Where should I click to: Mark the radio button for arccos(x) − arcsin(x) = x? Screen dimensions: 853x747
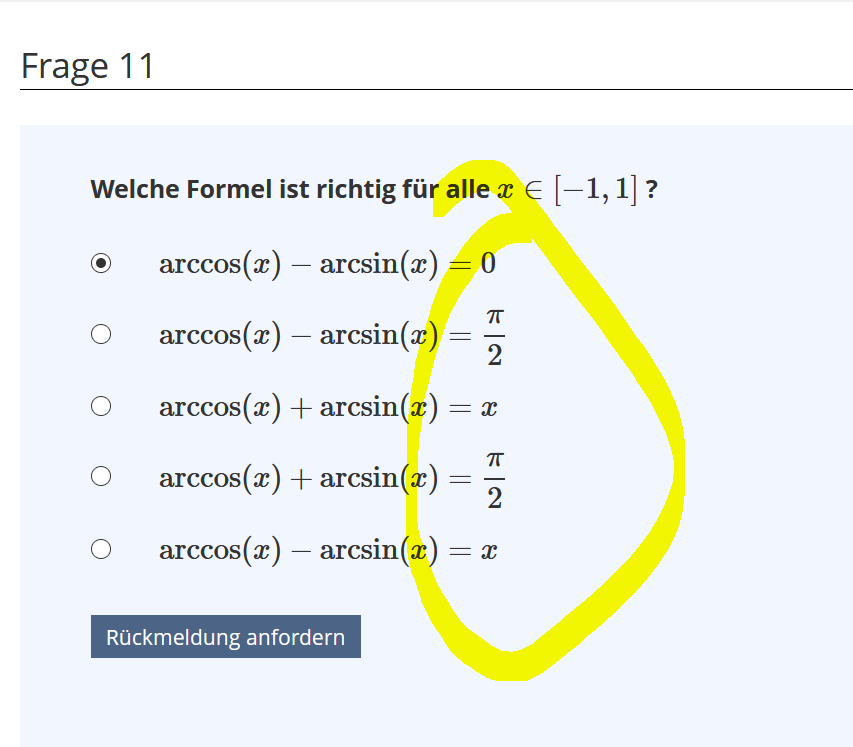[x=100, y=549]
